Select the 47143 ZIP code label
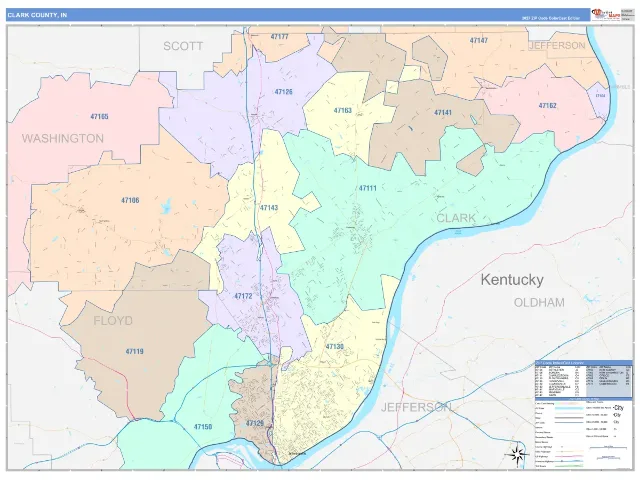This screenshot has height=480, width=640. tap(269, 208)
